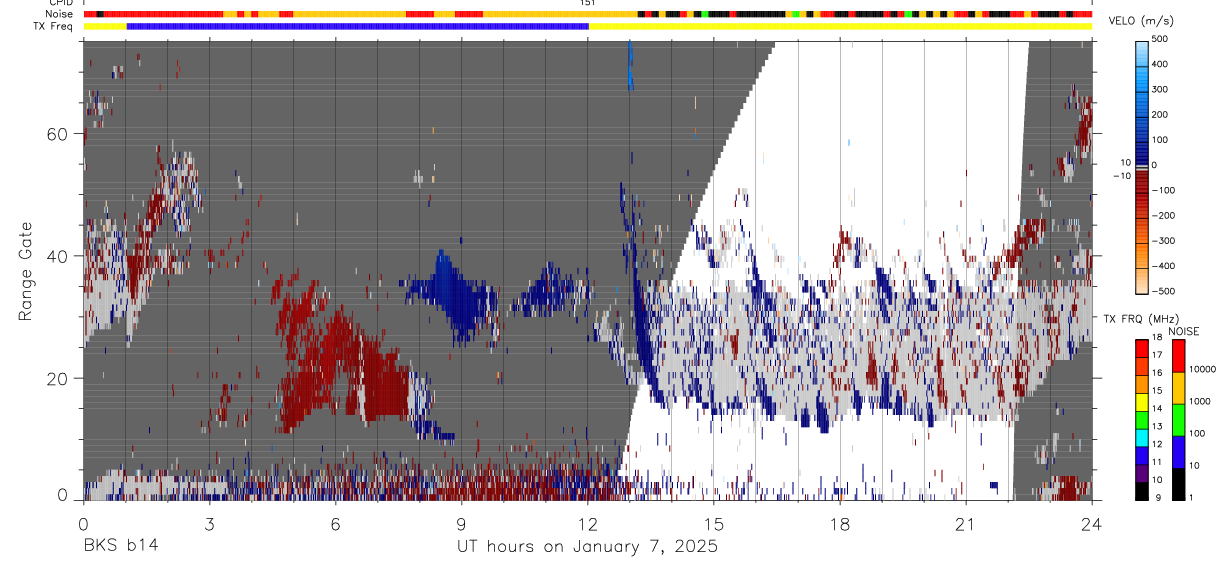Click the −100 tick on velocity colorbar
The image size is (1228, 567).
click(1162, 190)
